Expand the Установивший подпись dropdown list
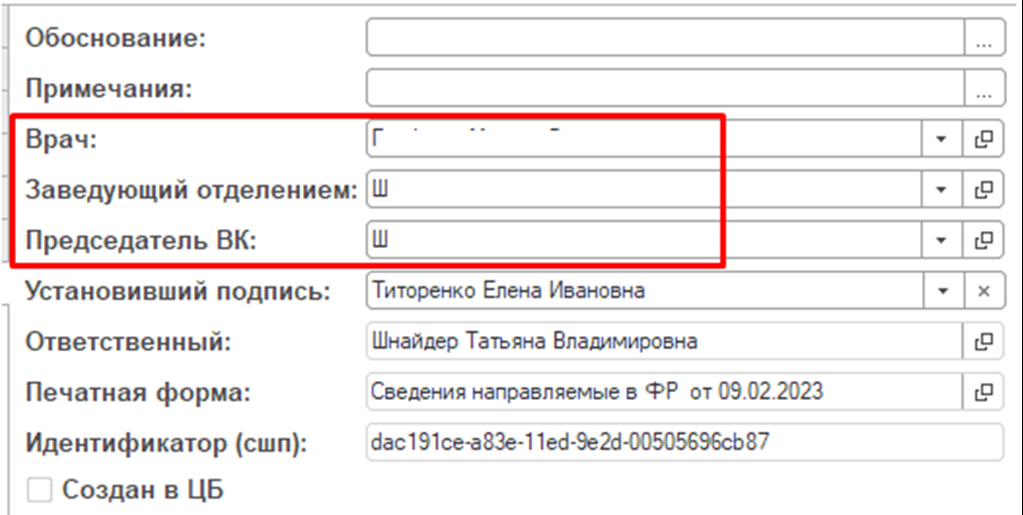 coord(940,291)
